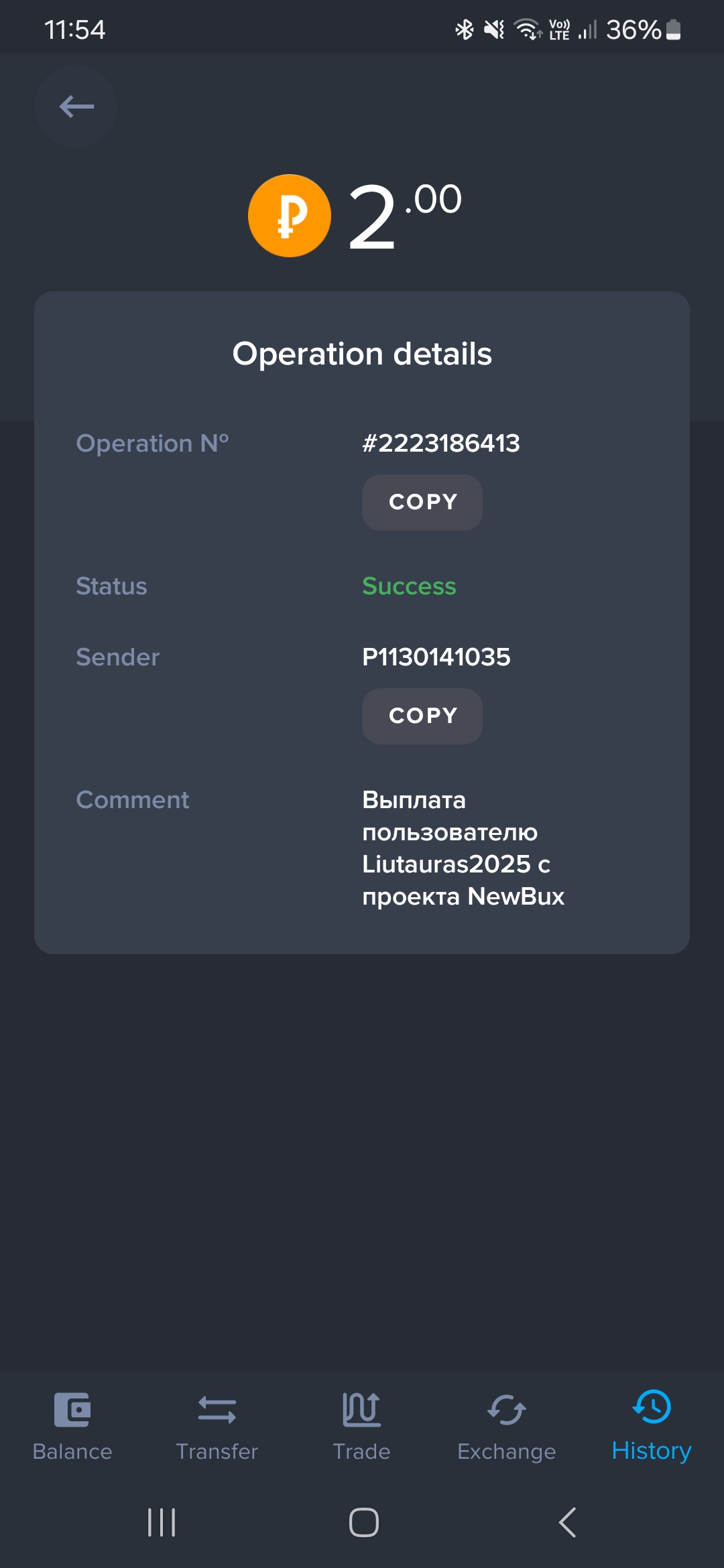The width and height of the screenshot is (724, 1568).
Task: Open the Transfer arrows icon
Action: [x=217, y=1410]
